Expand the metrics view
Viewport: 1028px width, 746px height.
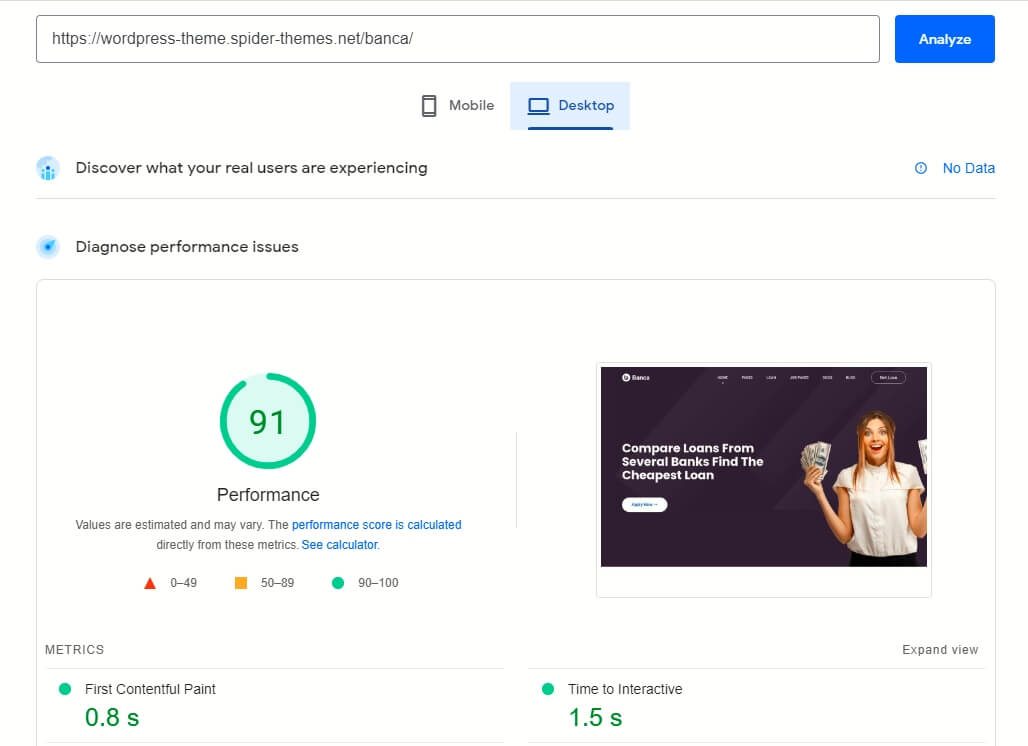(x=940, y=650)
